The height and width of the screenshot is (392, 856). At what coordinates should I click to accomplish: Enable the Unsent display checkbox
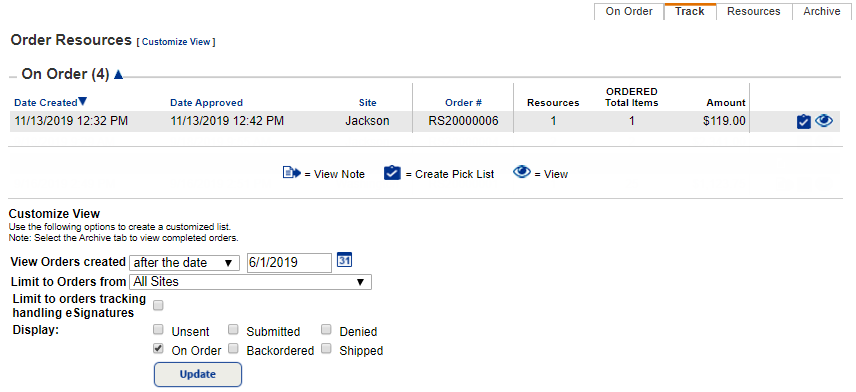158,329
